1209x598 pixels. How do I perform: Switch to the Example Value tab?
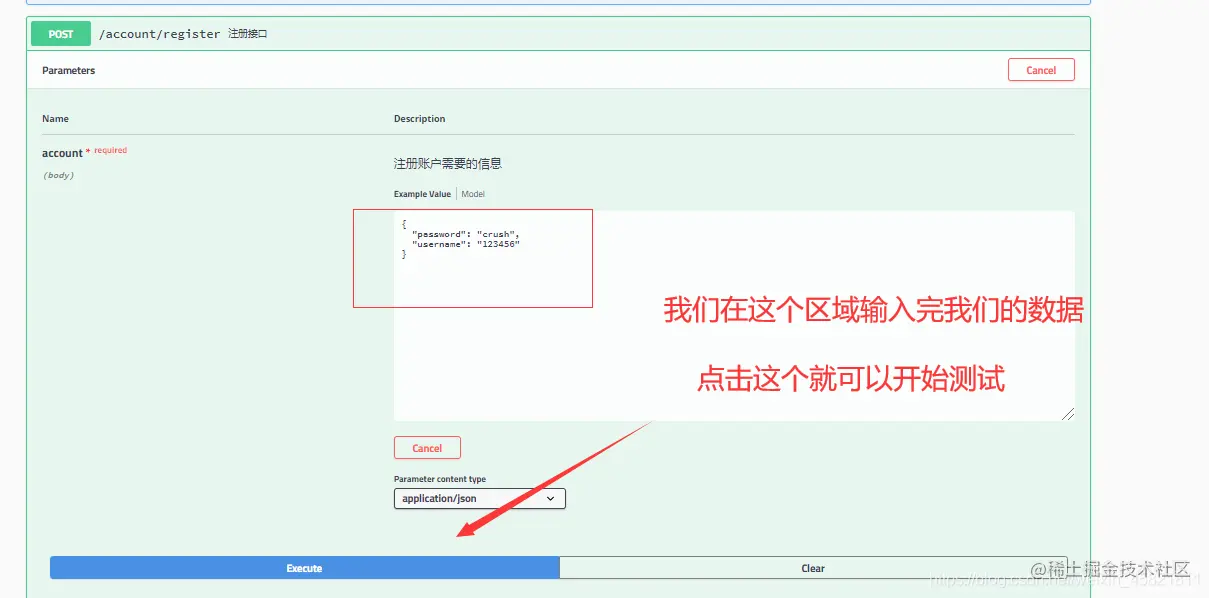coord(422,193)
